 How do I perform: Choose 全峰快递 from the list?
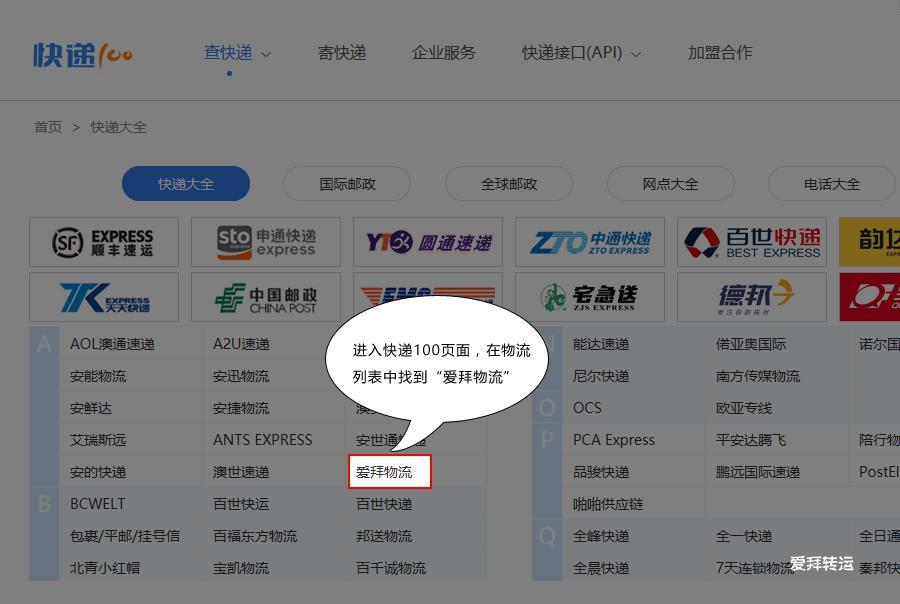[x=601, y=536]
